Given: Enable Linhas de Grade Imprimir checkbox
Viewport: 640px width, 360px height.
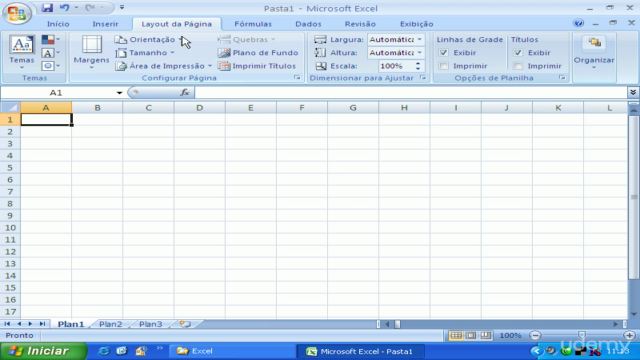Looking at the screenshot, I should tap(444, 66).
